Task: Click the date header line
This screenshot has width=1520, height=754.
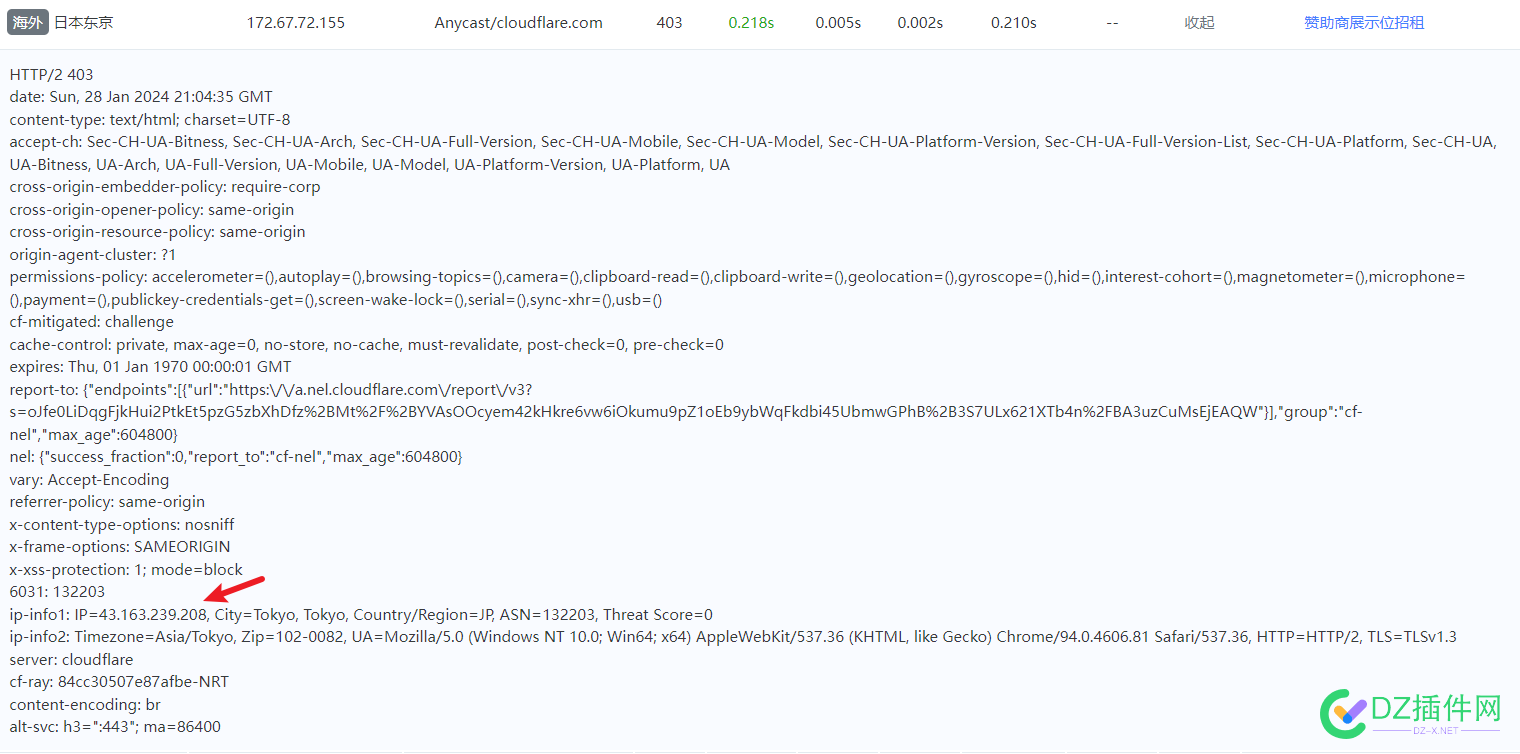Action: (x=141, y=97)
